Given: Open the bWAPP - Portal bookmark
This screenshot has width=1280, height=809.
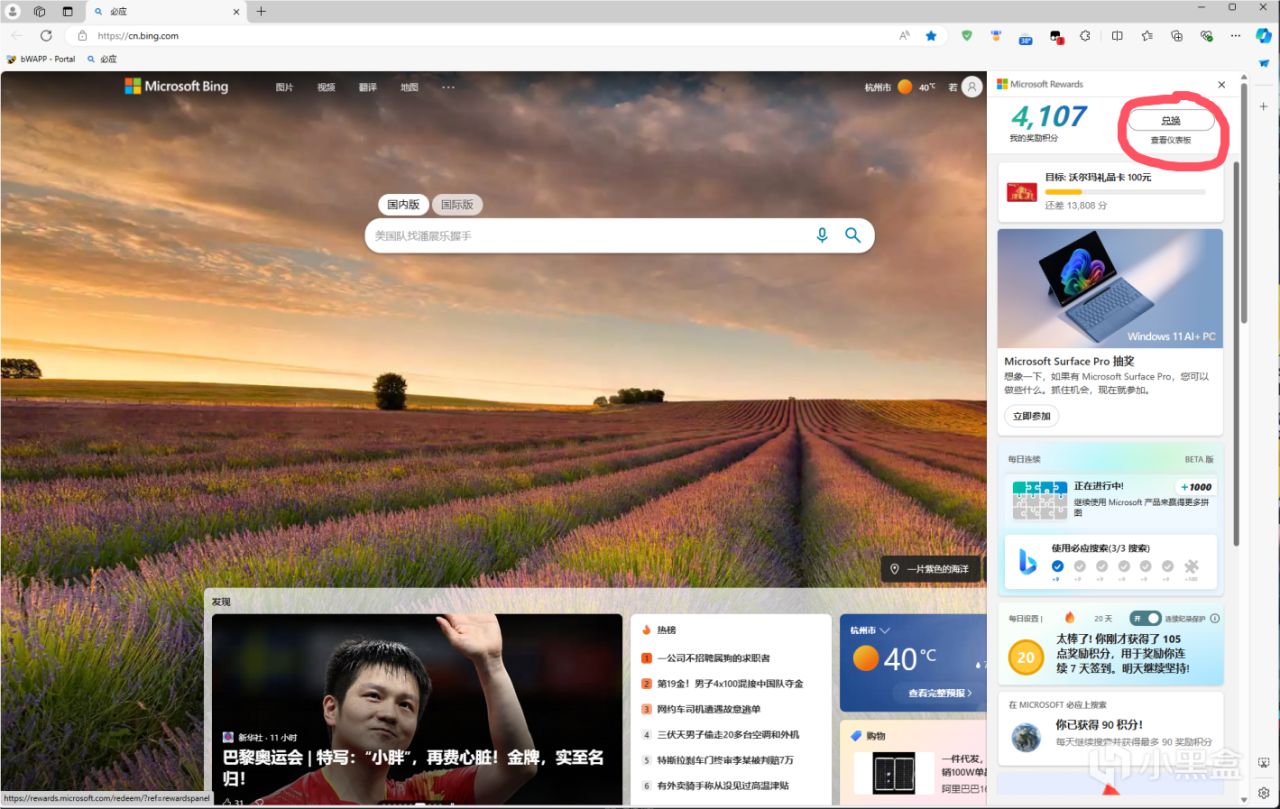Looking at the screenshot, I should click(41, 59).
